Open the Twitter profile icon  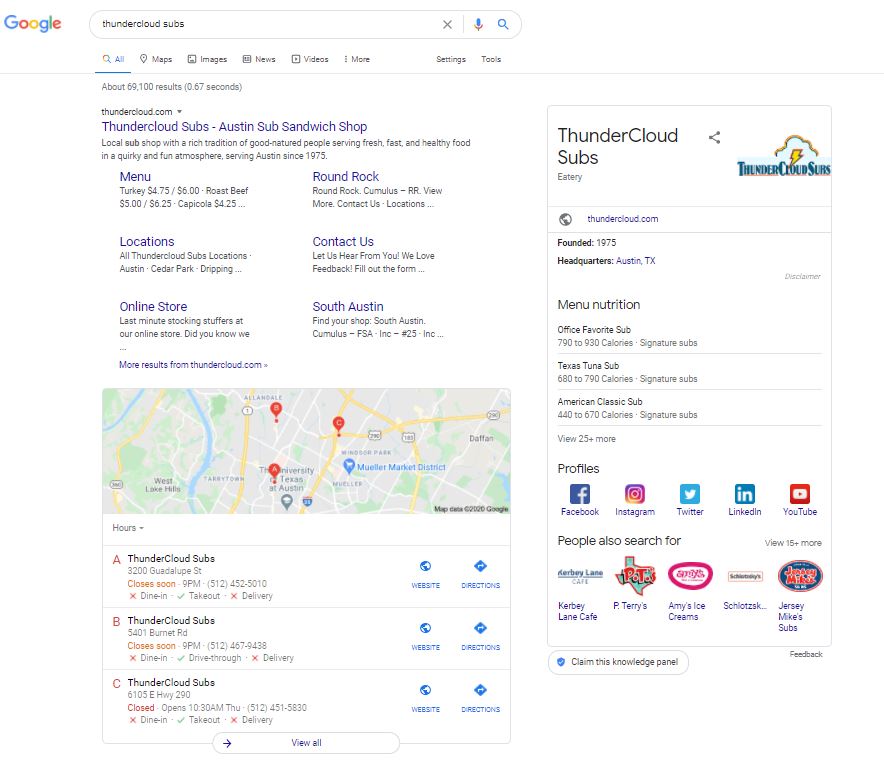click(689, 494)
